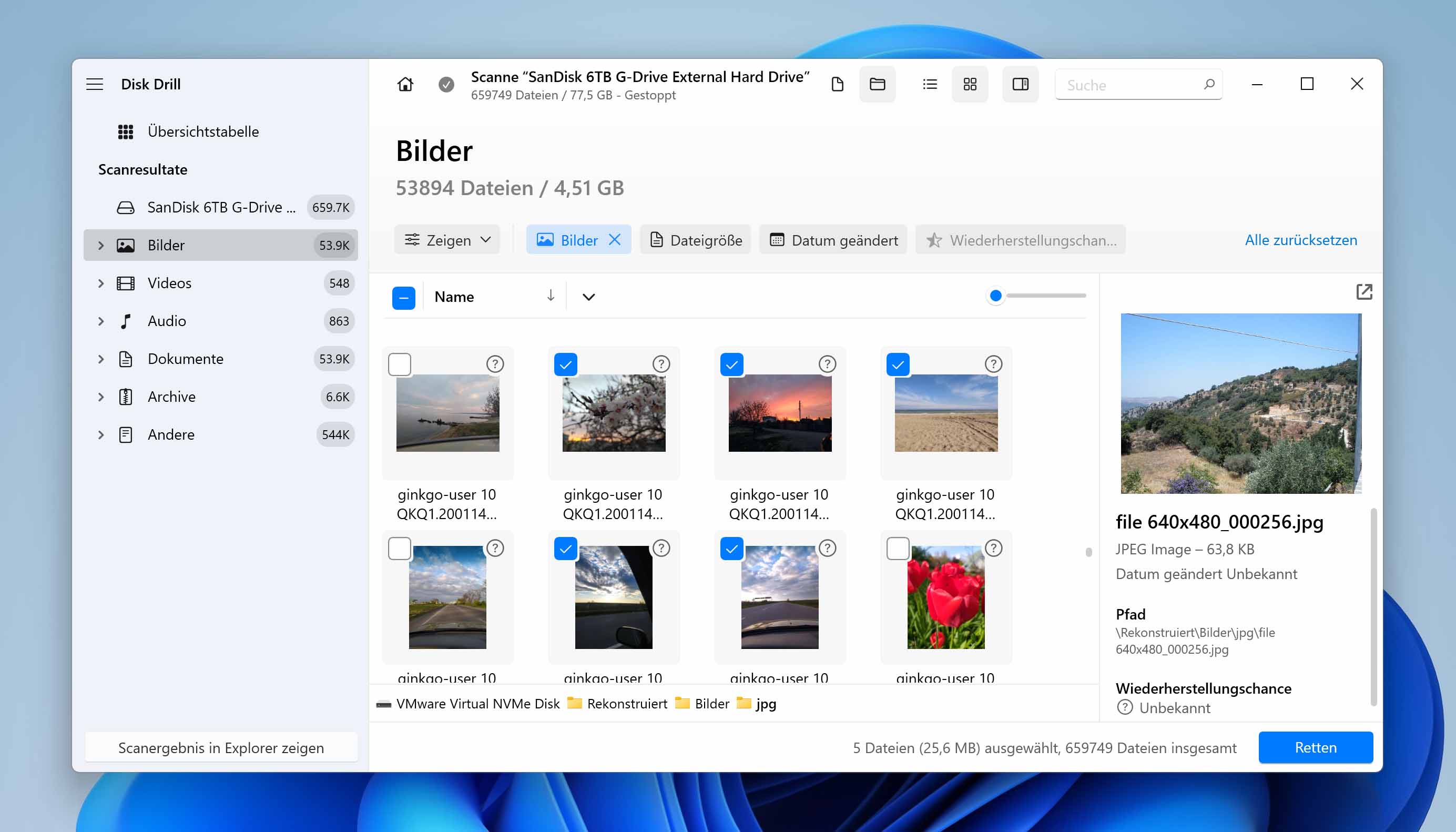Switch to grid thumbnail view
This screenshot has height=832, width=1456.
[969, 85]
